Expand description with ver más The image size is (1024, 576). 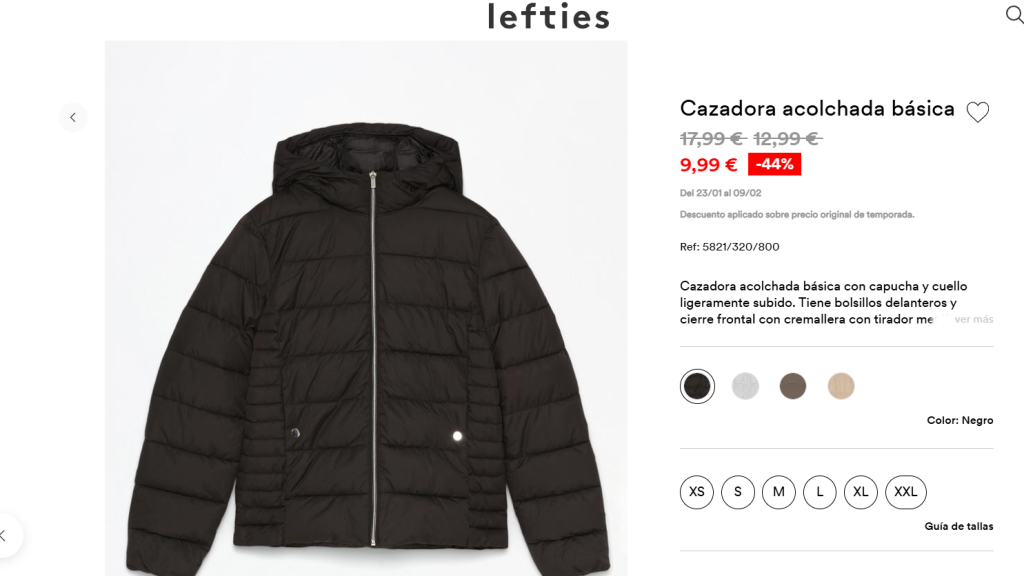[x=974, y=319]
